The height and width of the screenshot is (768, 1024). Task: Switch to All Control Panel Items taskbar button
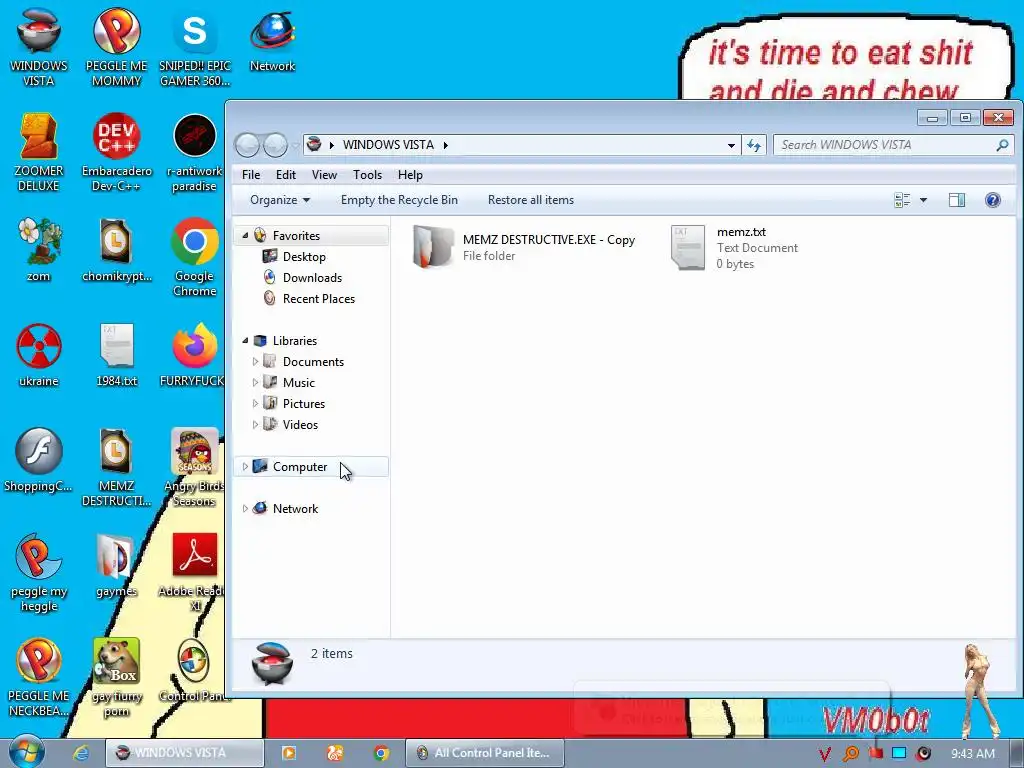point(485,753)
